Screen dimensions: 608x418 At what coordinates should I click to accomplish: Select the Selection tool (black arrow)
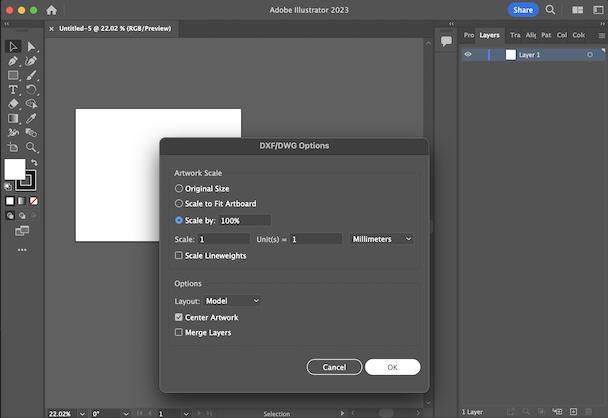click(x=13, y=47)
